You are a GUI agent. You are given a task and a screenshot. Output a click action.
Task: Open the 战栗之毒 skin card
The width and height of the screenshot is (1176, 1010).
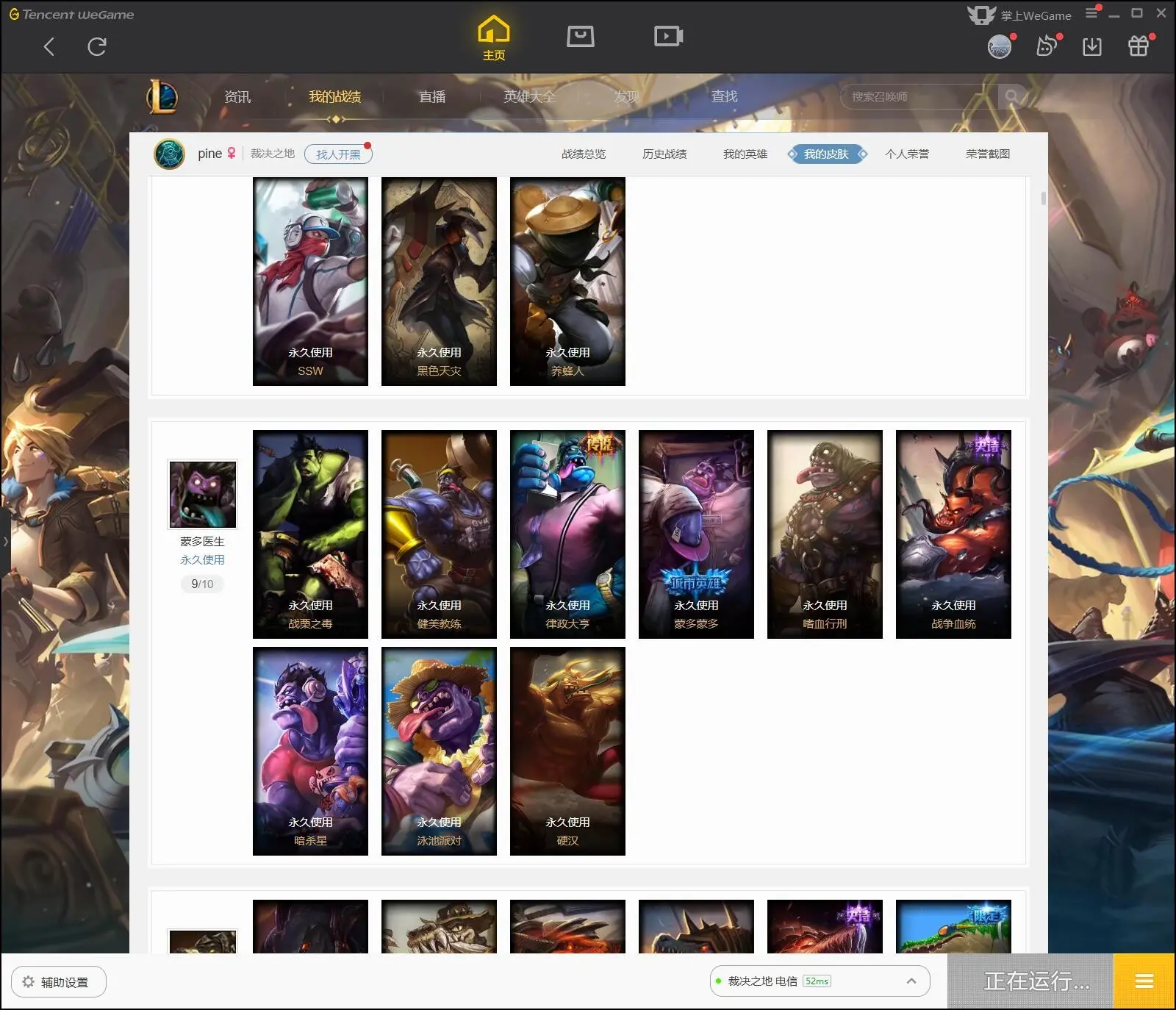[x=310, y=534]
